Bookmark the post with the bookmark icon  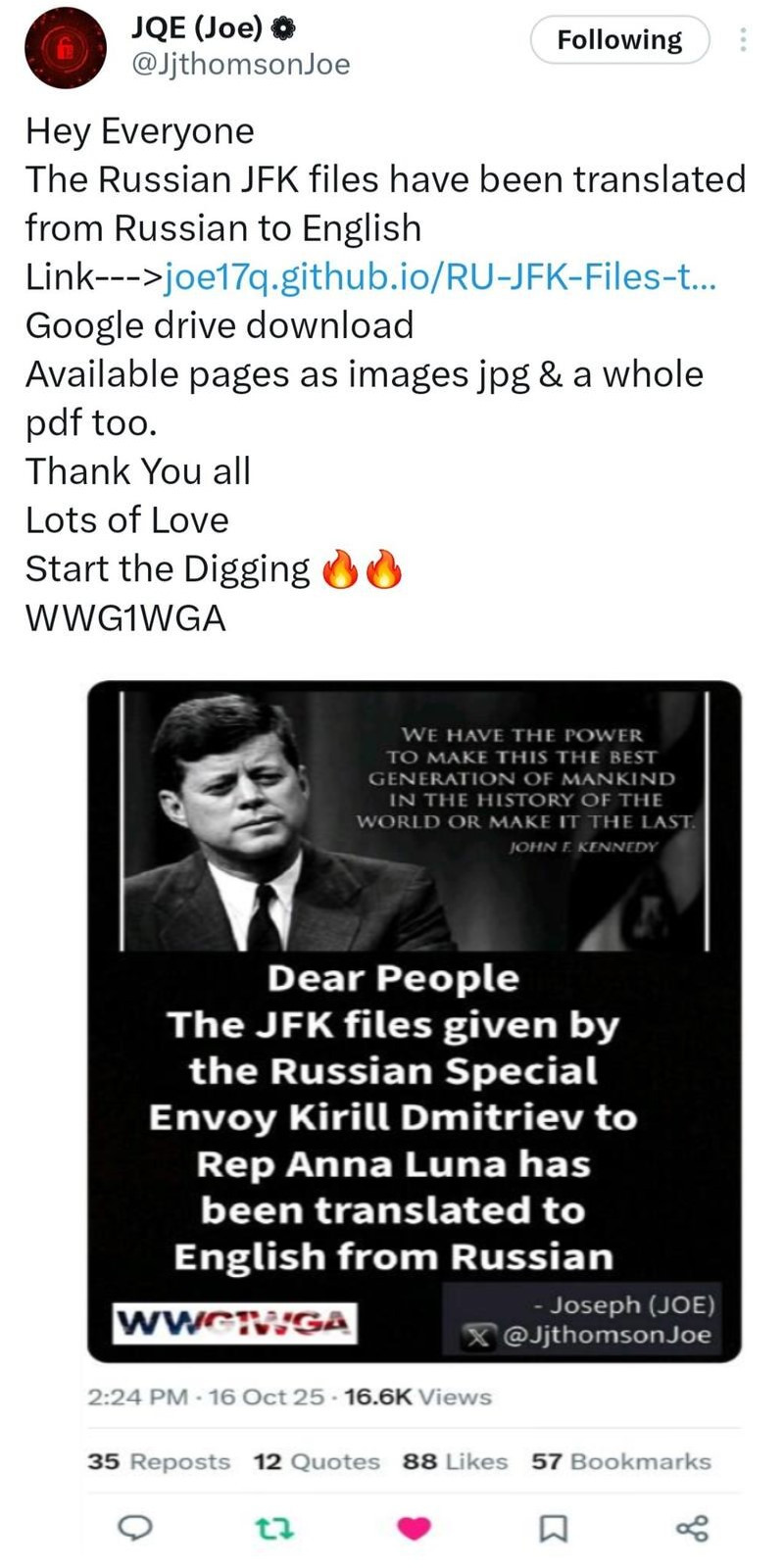[x=555, y=1528]
